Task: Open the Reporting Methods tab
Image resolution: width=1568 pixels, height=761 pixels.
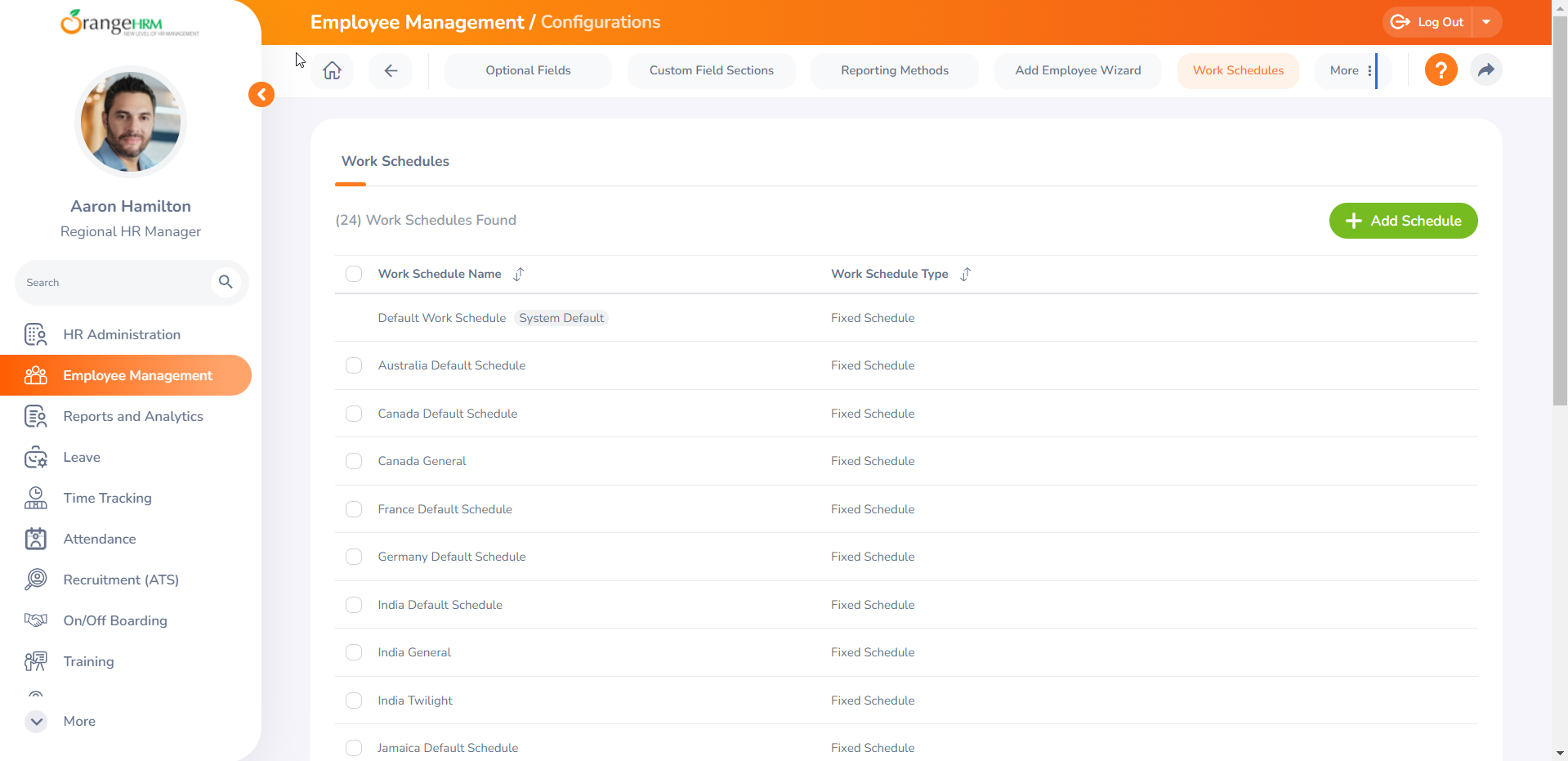Action: coord(894,70)
